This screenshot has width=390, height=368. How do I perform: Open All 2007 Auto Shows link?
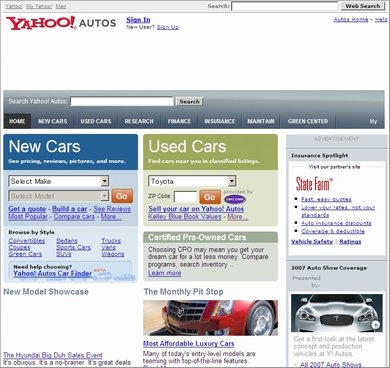[331, 364]
